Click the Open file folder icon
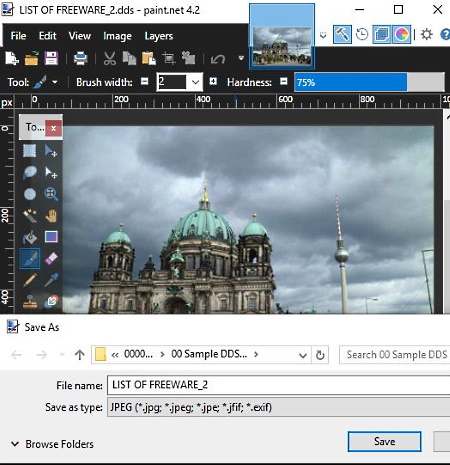The height and width of the screenshot is (465, 450). (x=31, y=59)
